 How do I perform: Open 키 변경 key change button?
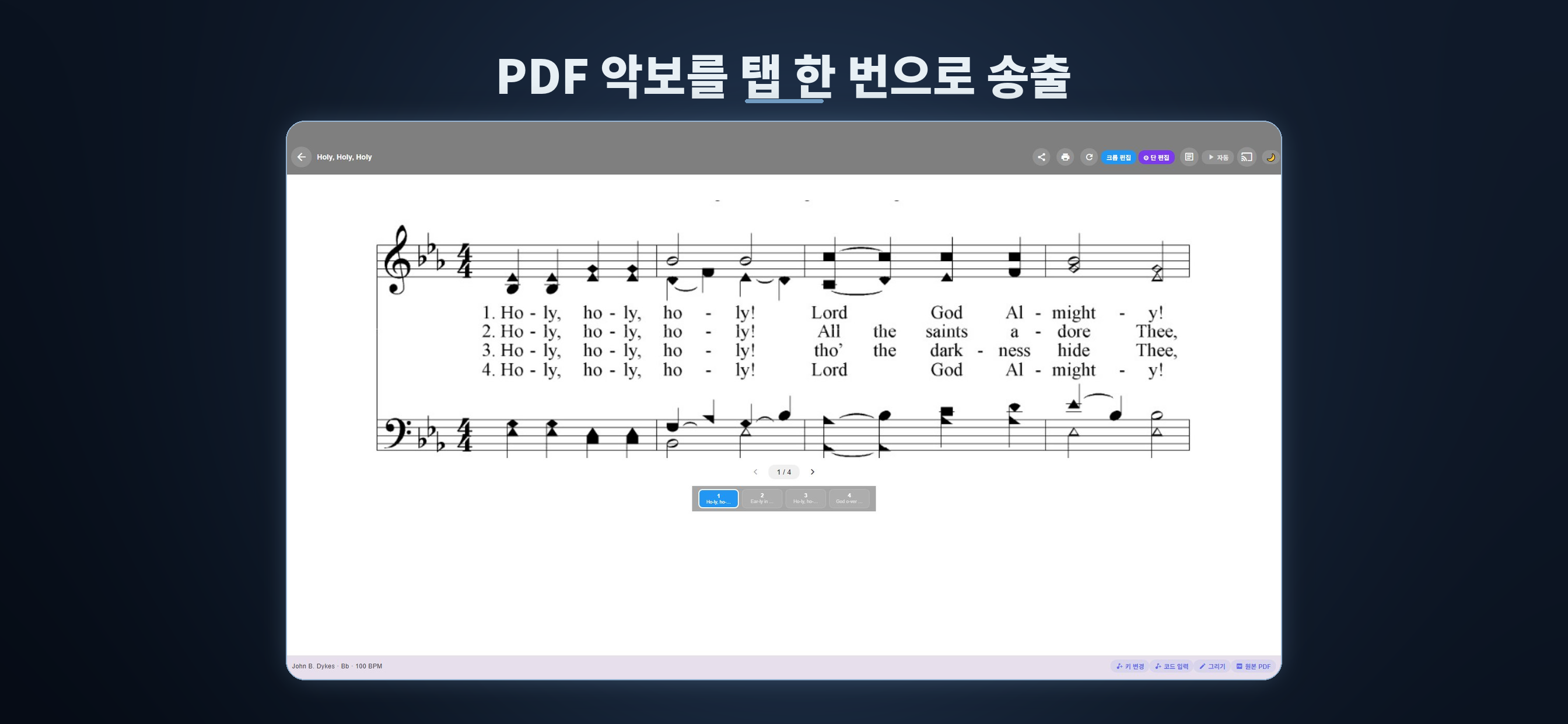[x=1130, y=667]
